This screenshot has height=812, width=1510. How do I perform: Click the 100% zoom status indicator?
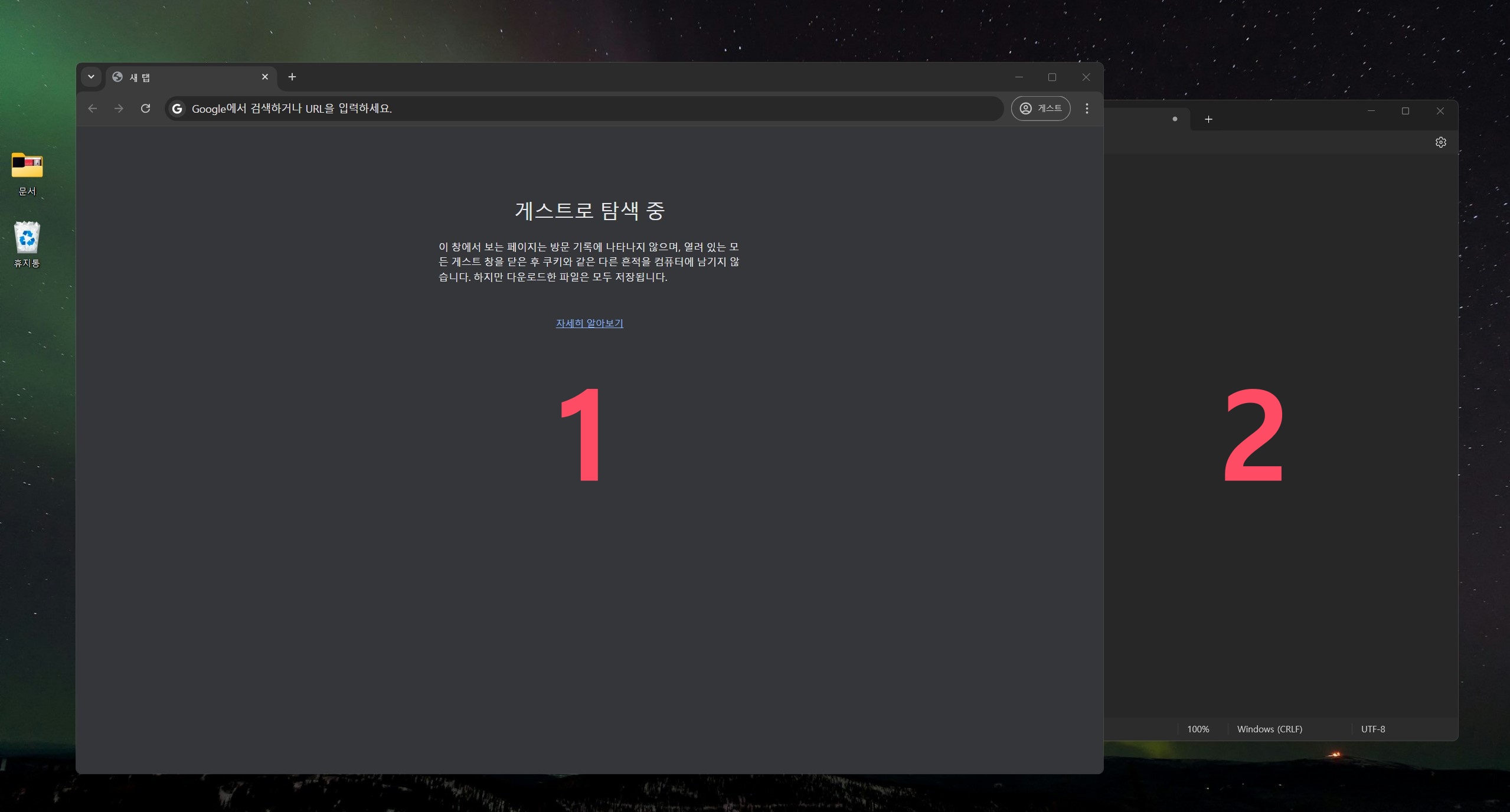(x=1198, y=729)
